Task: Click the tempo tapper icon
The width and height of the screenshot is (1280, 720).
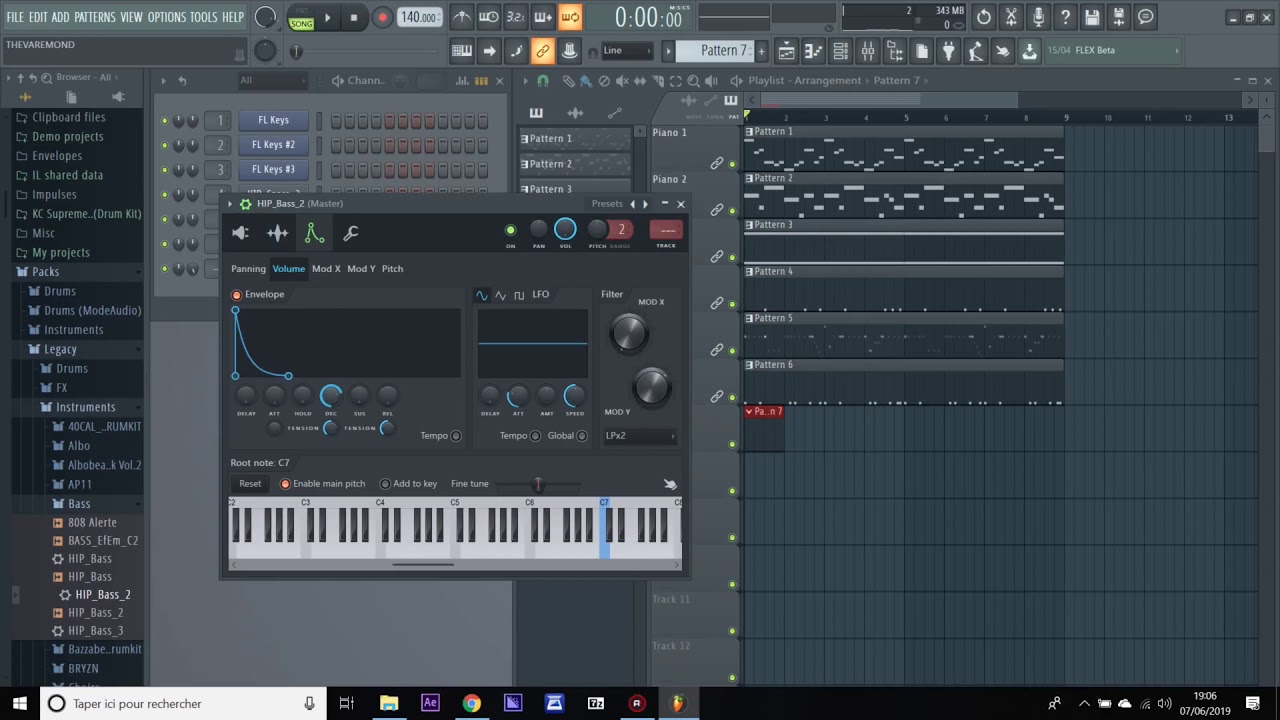Action: pos(976,51)
